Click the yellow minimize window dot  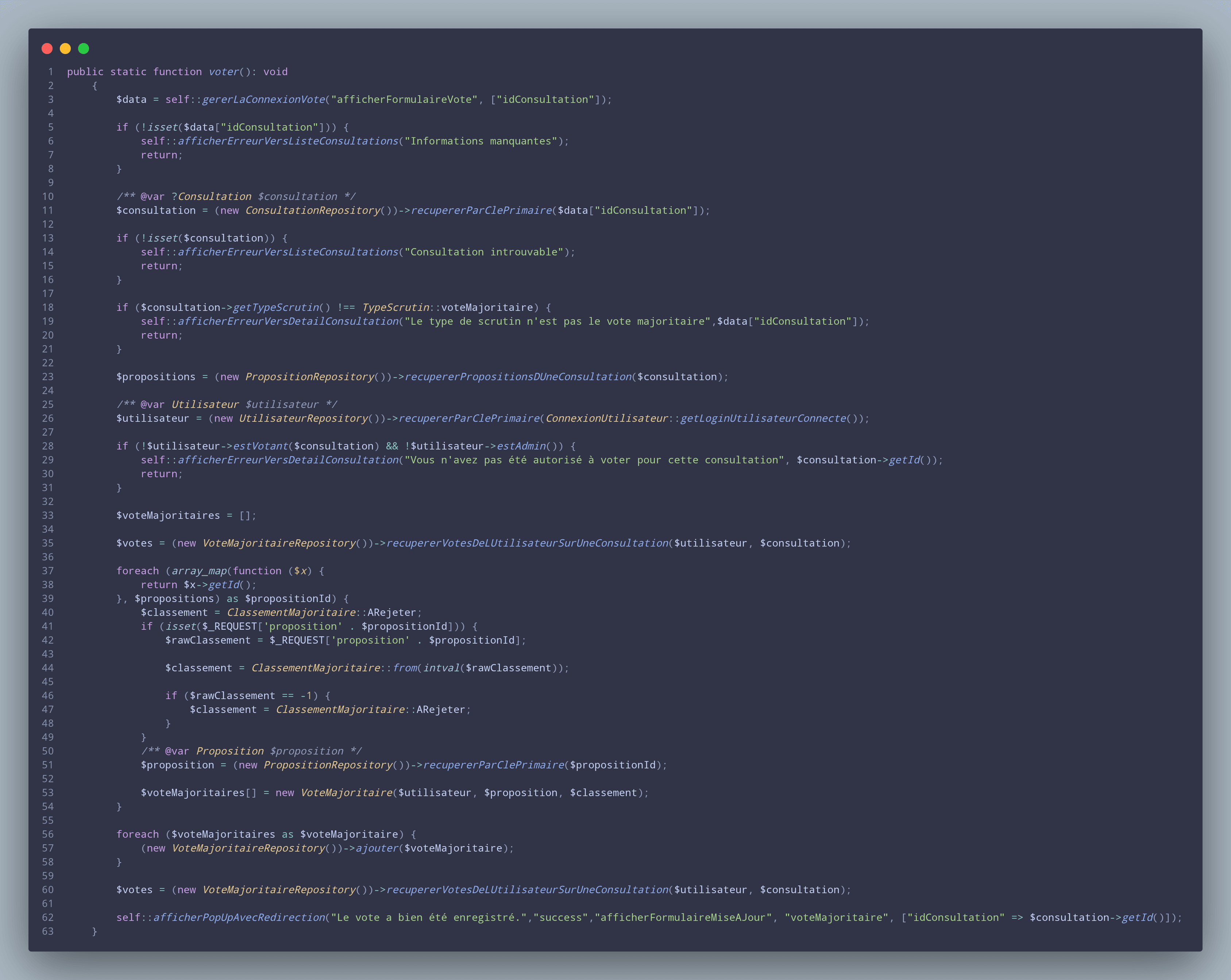[x=65, y=49]
